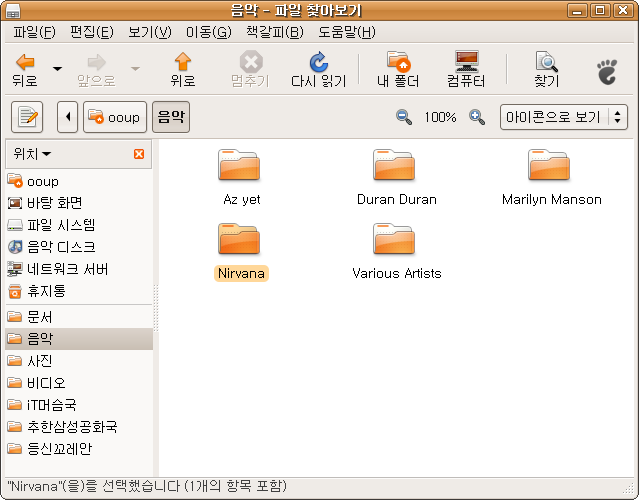Screen dimensions: 639x500
Task: Reset zoom via the 100% label
Action: click(440, 117)
